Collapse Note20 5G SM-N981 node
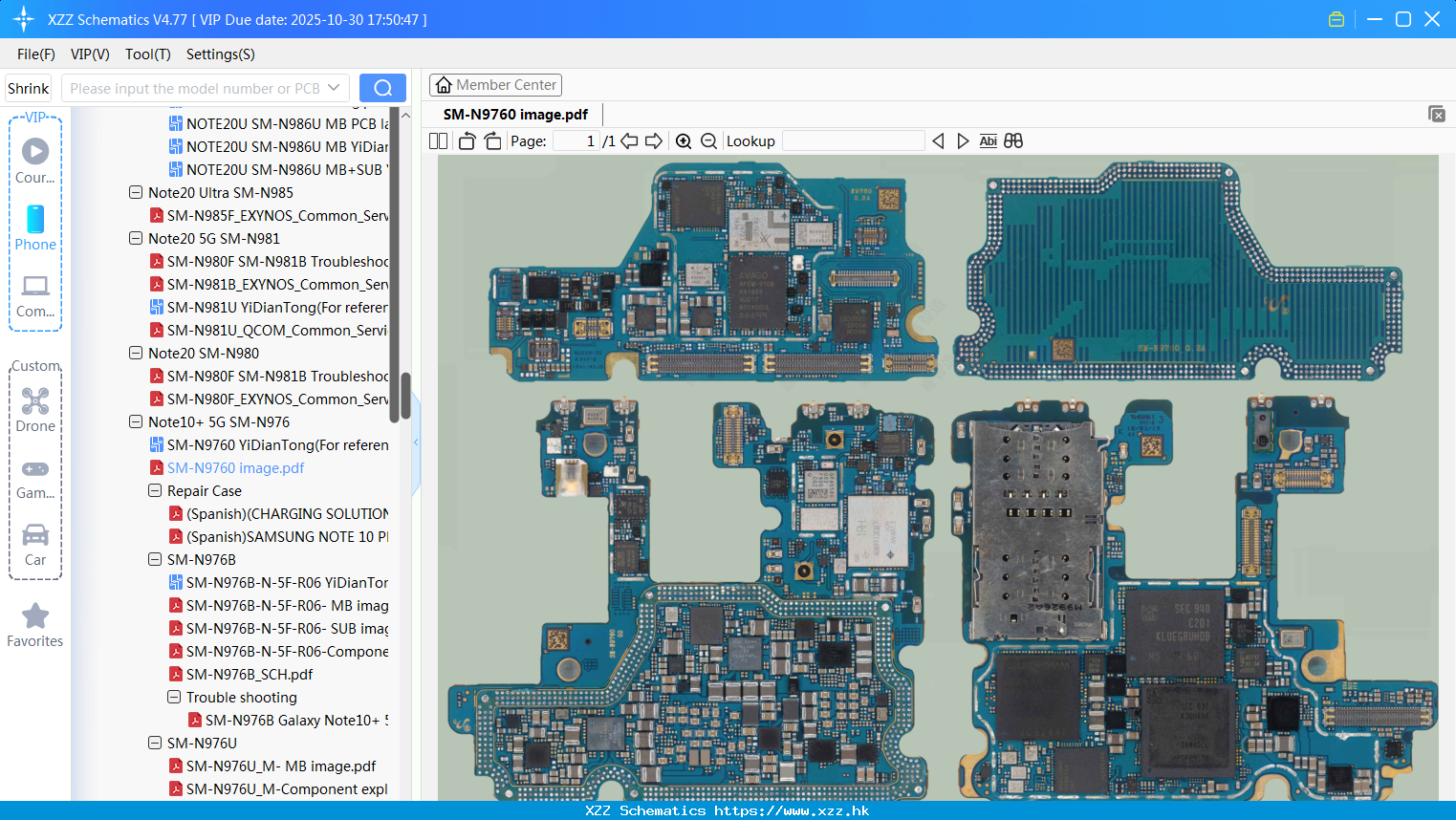Image resolution: width=1456 pixels, height=820 pixels. pyautogui.click(x=136, y=238)
